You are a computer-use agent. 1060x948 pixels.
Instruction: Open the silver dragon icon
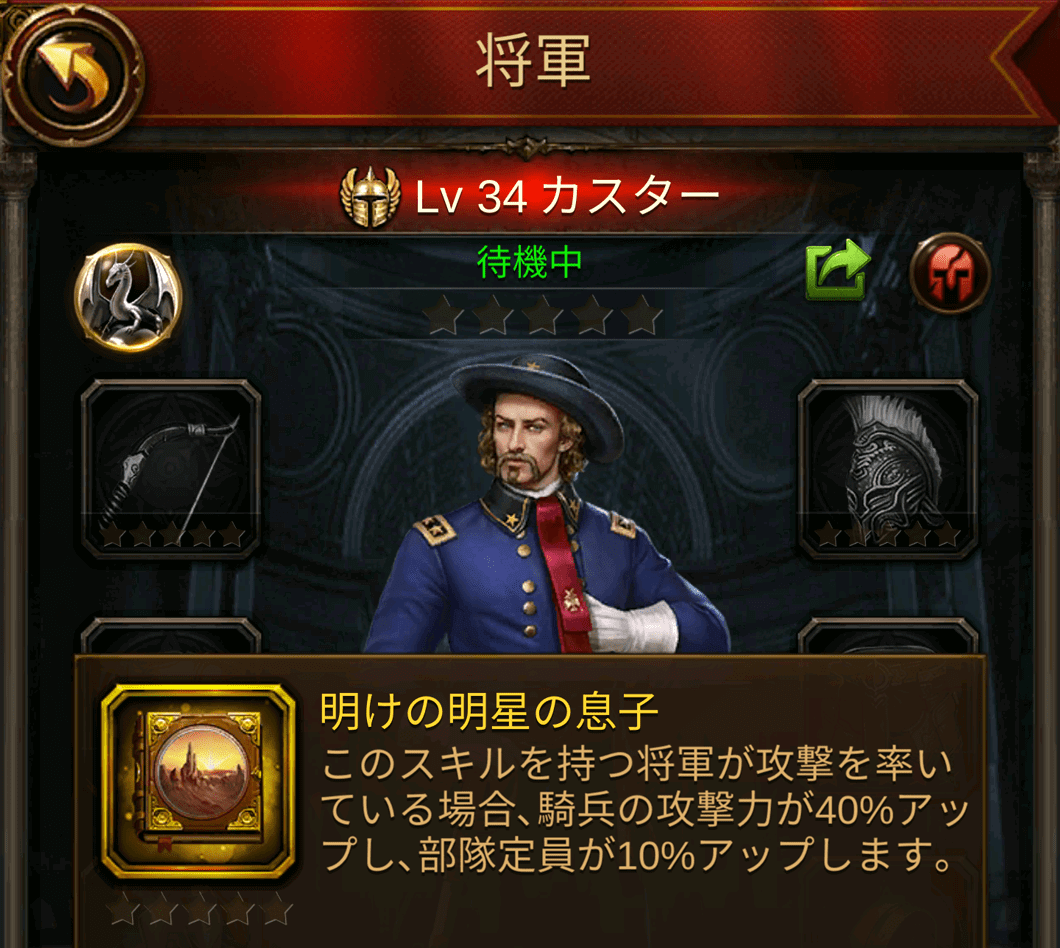pos(128,295)
